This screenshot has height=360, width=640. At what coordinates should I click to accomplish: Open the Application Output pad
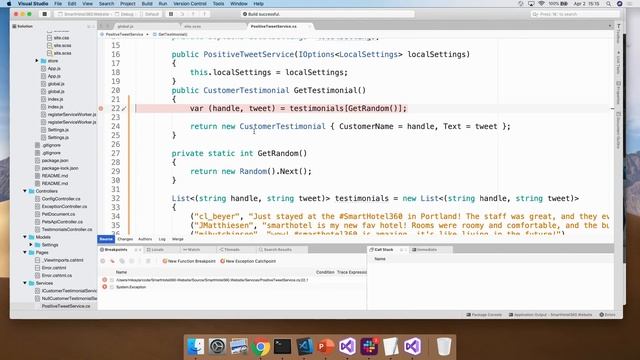click(550, 315)
